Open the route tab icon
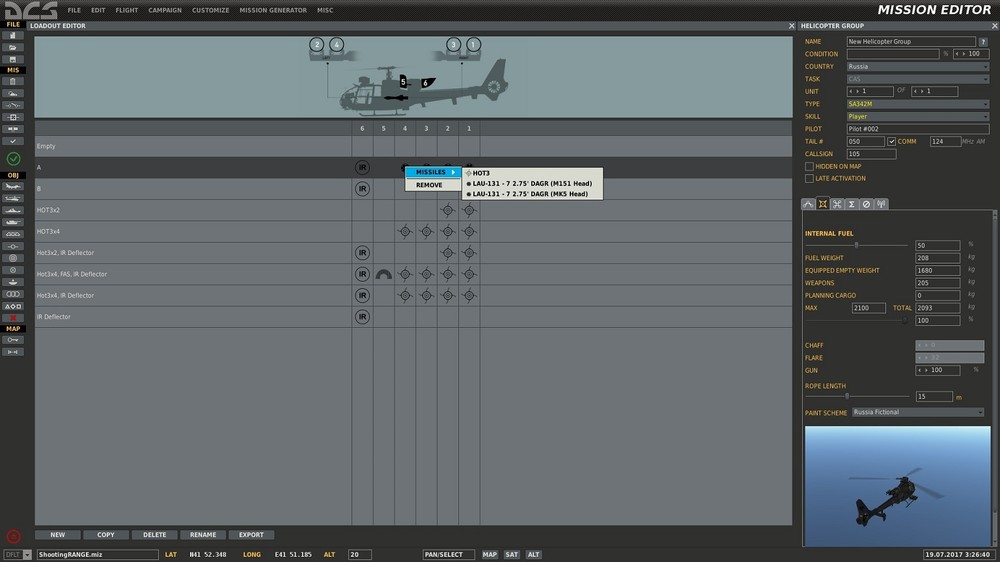Screen dimensions: 1000x562 808,204
